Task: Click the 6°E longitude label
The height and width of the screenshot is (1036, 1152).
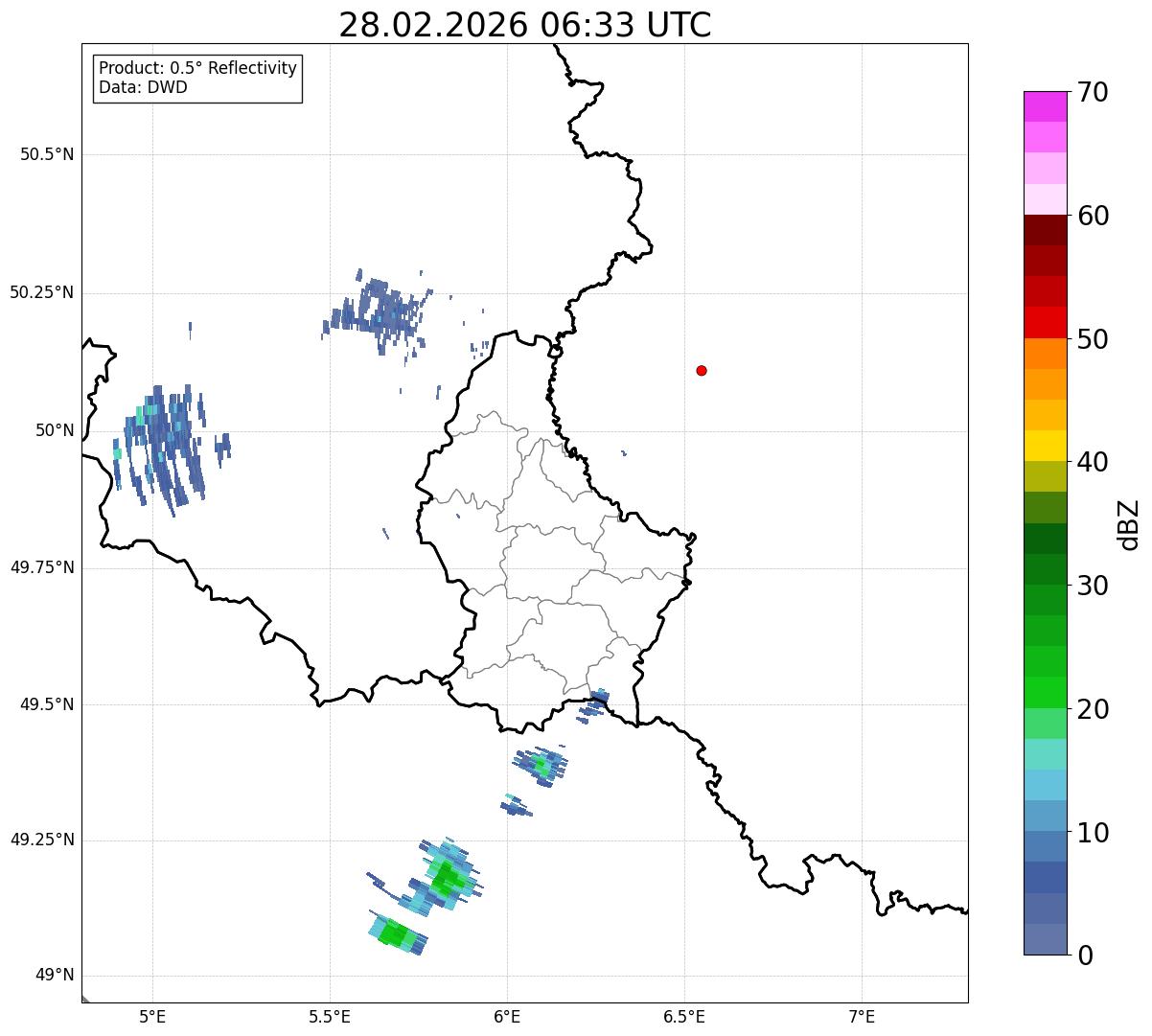Action: point(507,1016)
